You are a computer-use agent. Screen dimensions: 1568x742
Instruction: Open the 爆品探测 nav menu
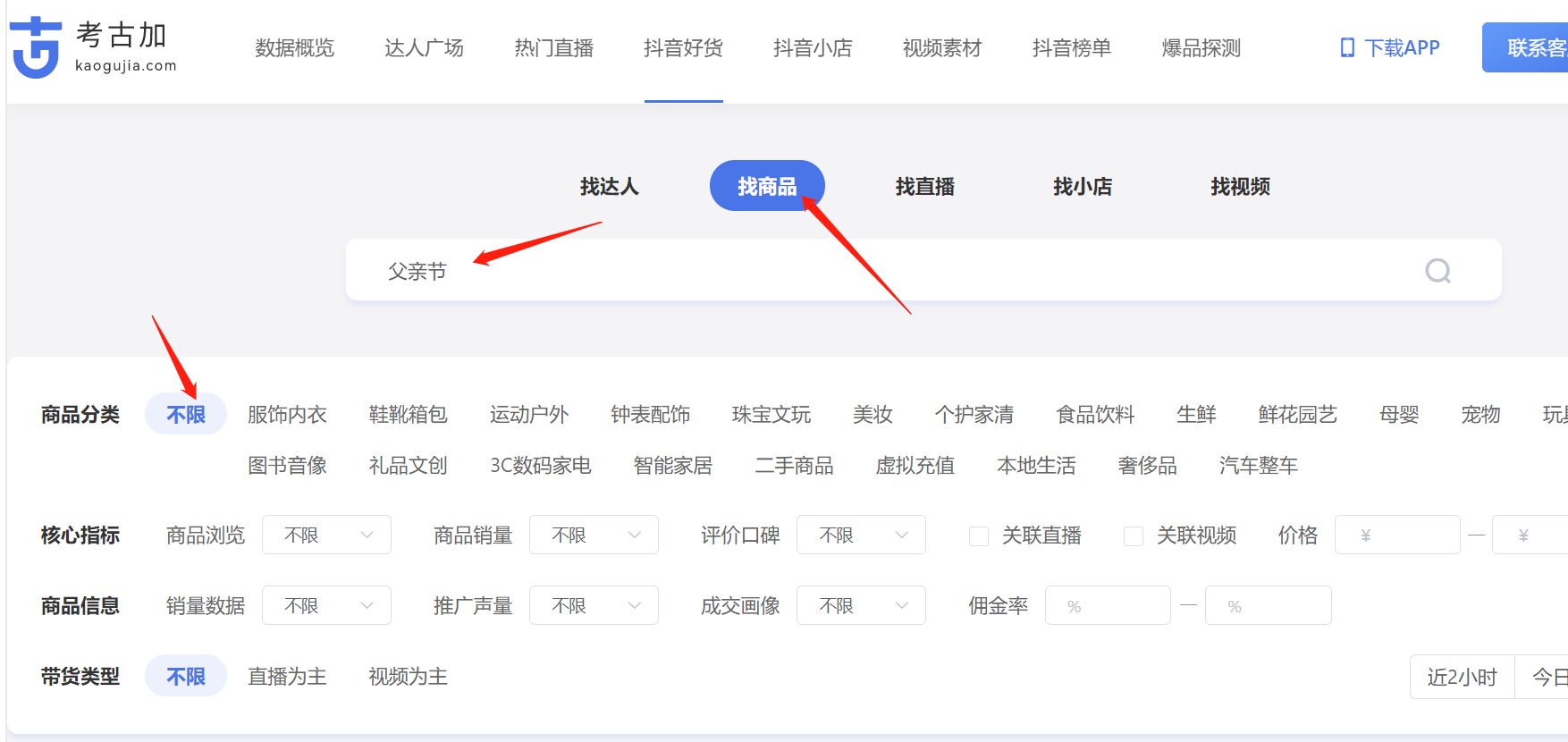click(x=1201, y=47)
